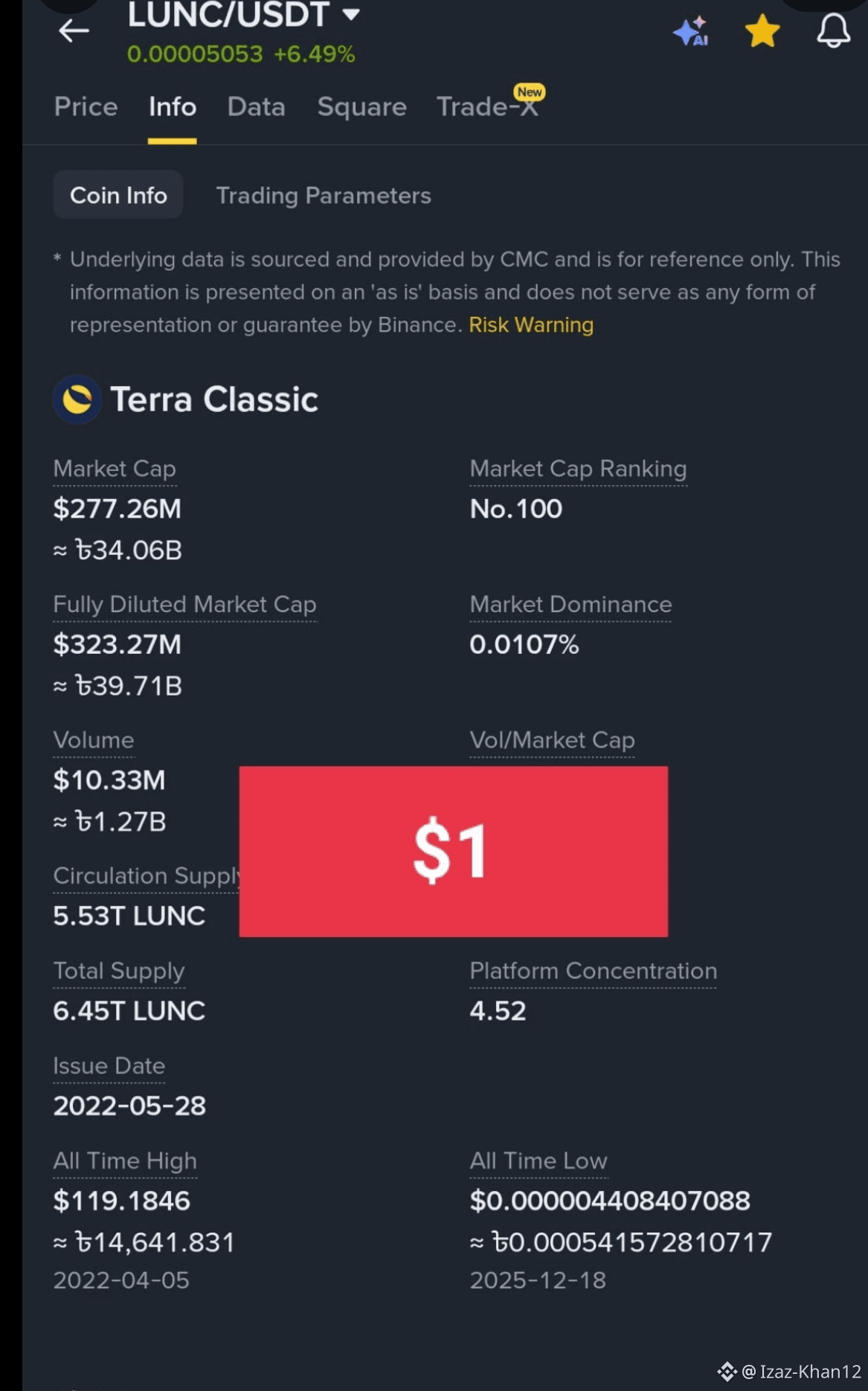Viewport: 868px width, 1391px height.
Task: Switch to the Price tab
Action: pyautogui.click(x=86, y=106)
